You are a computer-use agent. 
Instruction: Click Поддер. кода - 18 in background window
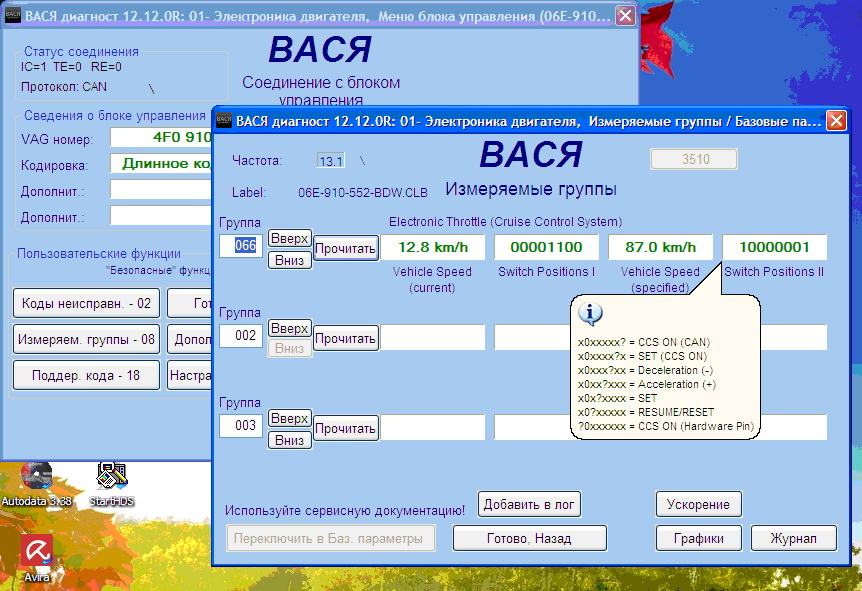point(86,375)
